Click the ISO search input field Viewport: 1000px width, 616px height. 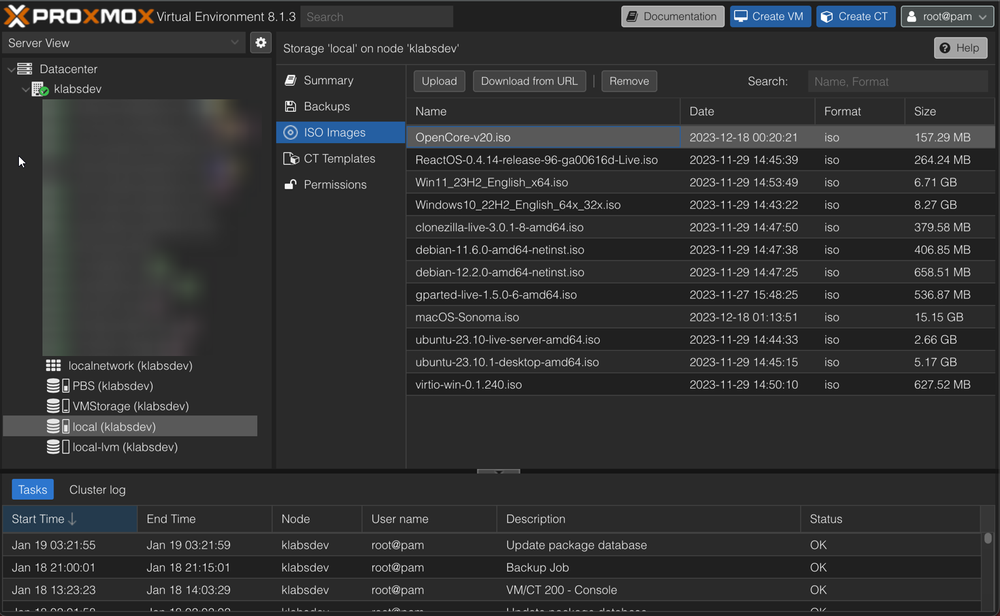pyautogui.click(x=897, y=81)
